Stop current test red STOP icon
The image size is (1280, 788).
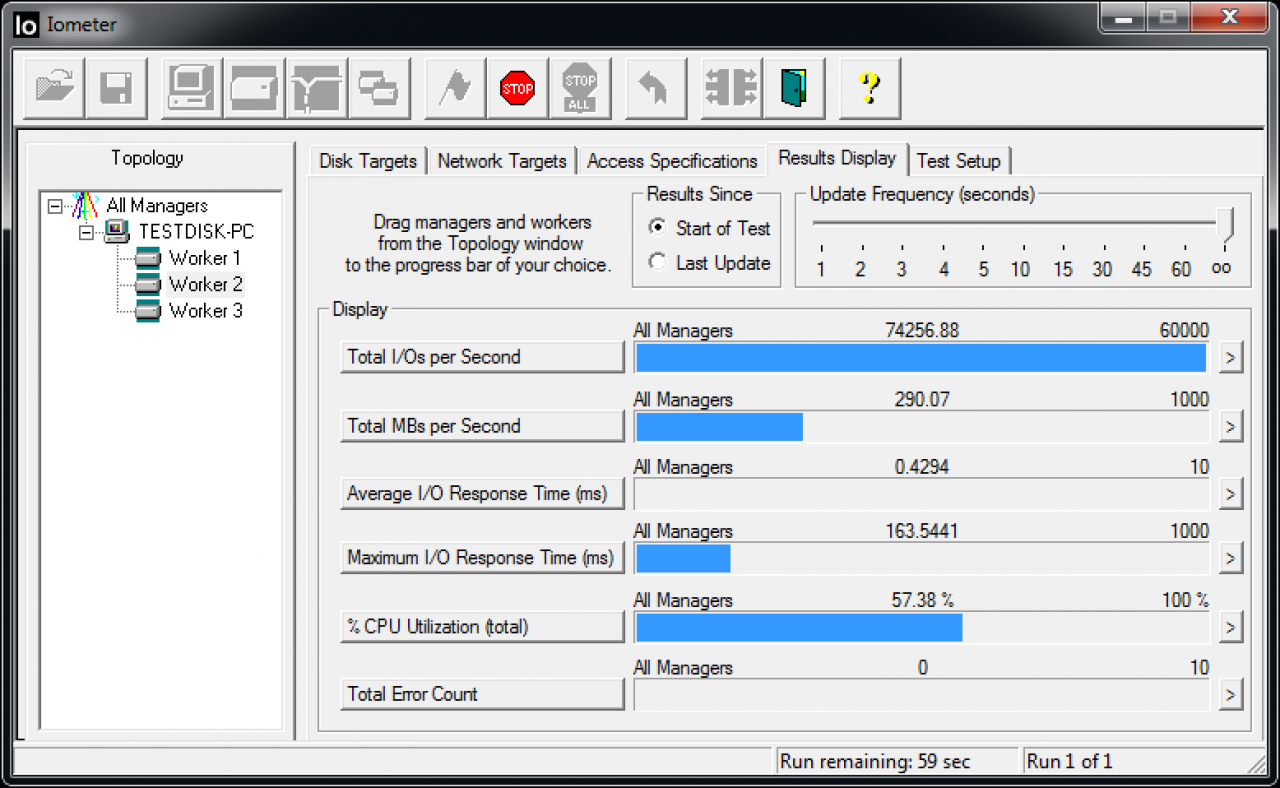coord(518,89)
